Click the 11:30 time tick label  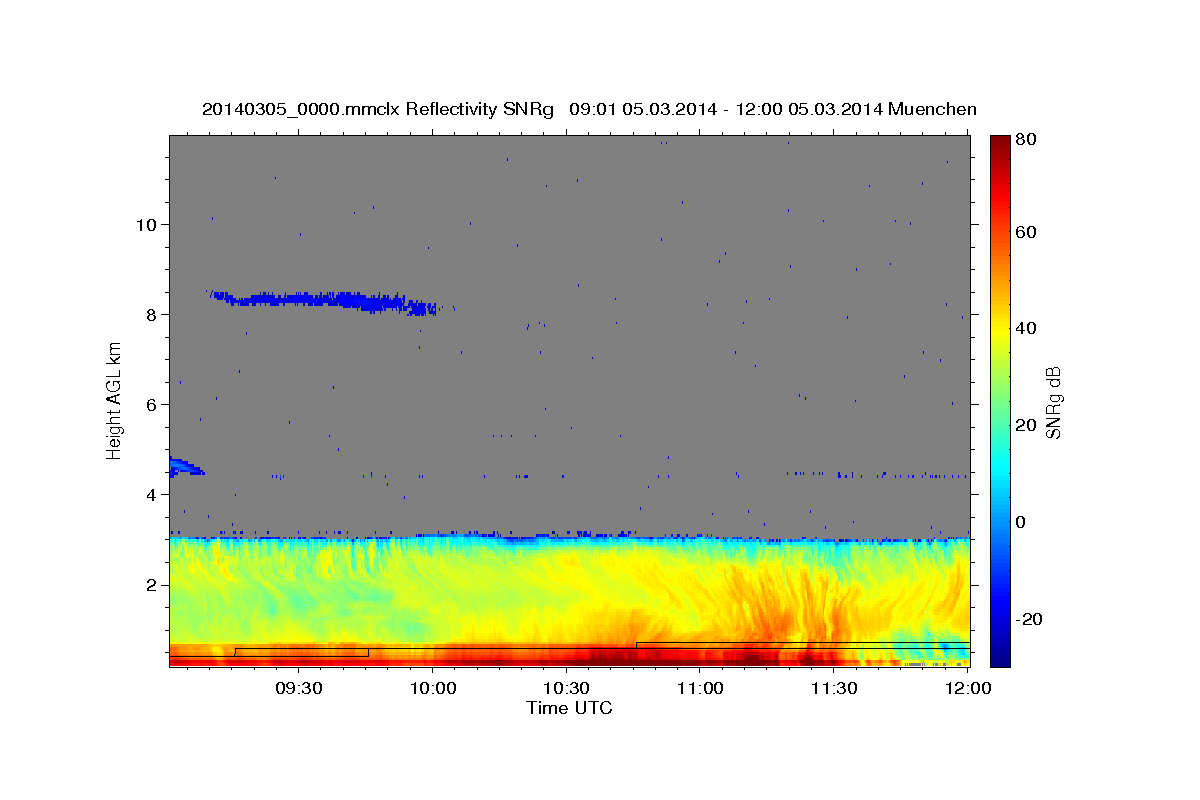tap(833, 689)
